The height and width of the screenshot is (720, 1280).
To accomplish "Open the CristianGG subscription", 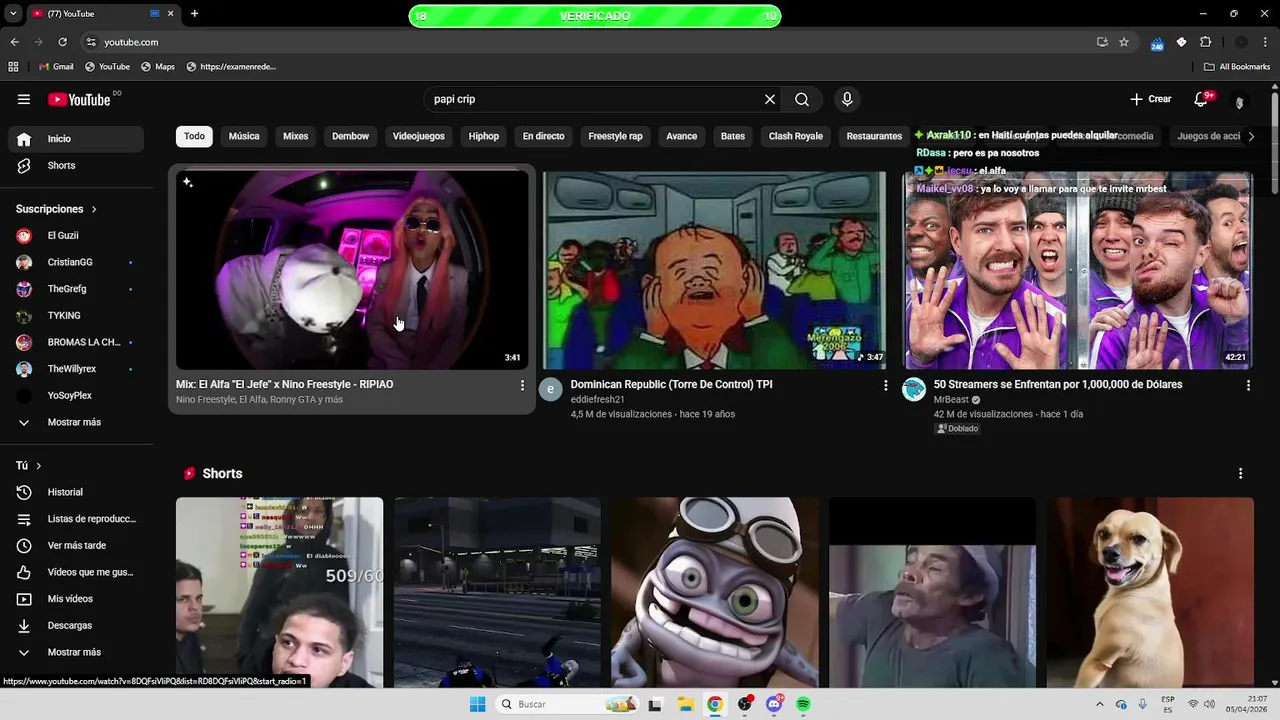I will [x=76, y=262].
